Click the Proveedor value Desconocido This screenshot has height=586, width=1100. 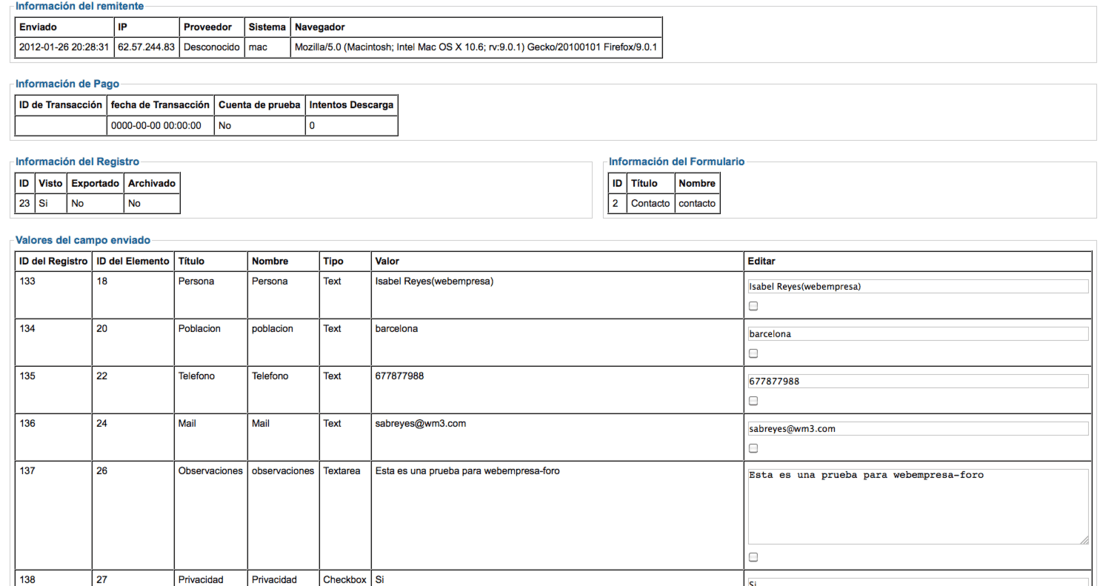point(211,48)
